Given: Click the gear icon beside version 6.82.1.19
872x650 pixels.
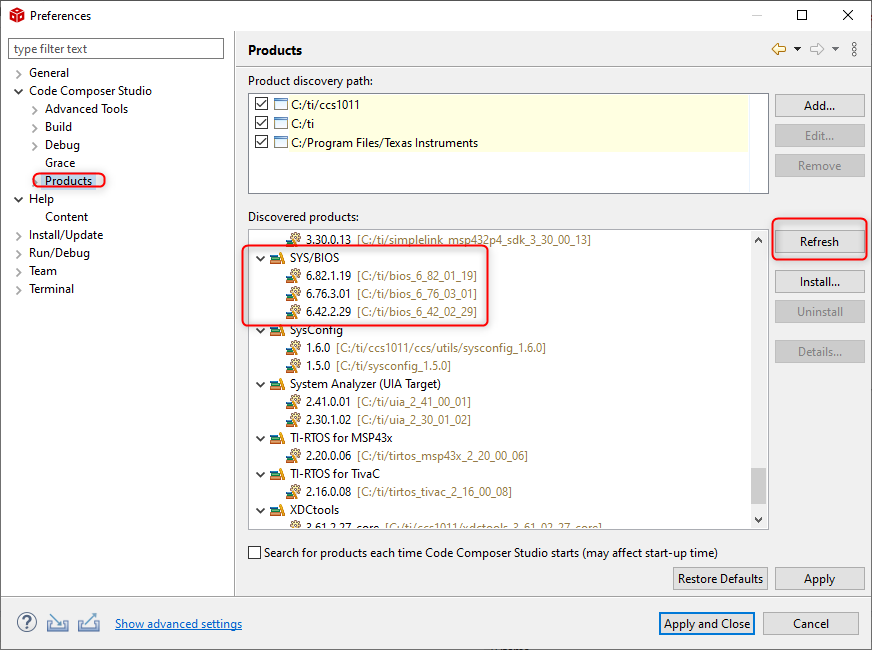Looking at the screenshot, I should [294, 276].
